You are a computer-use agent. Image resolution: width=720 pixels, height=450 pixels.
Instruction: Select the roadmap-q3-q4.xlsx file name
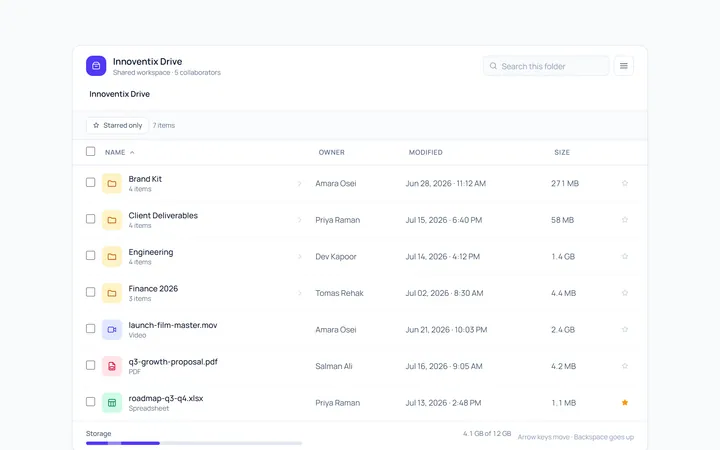[166, 398]
